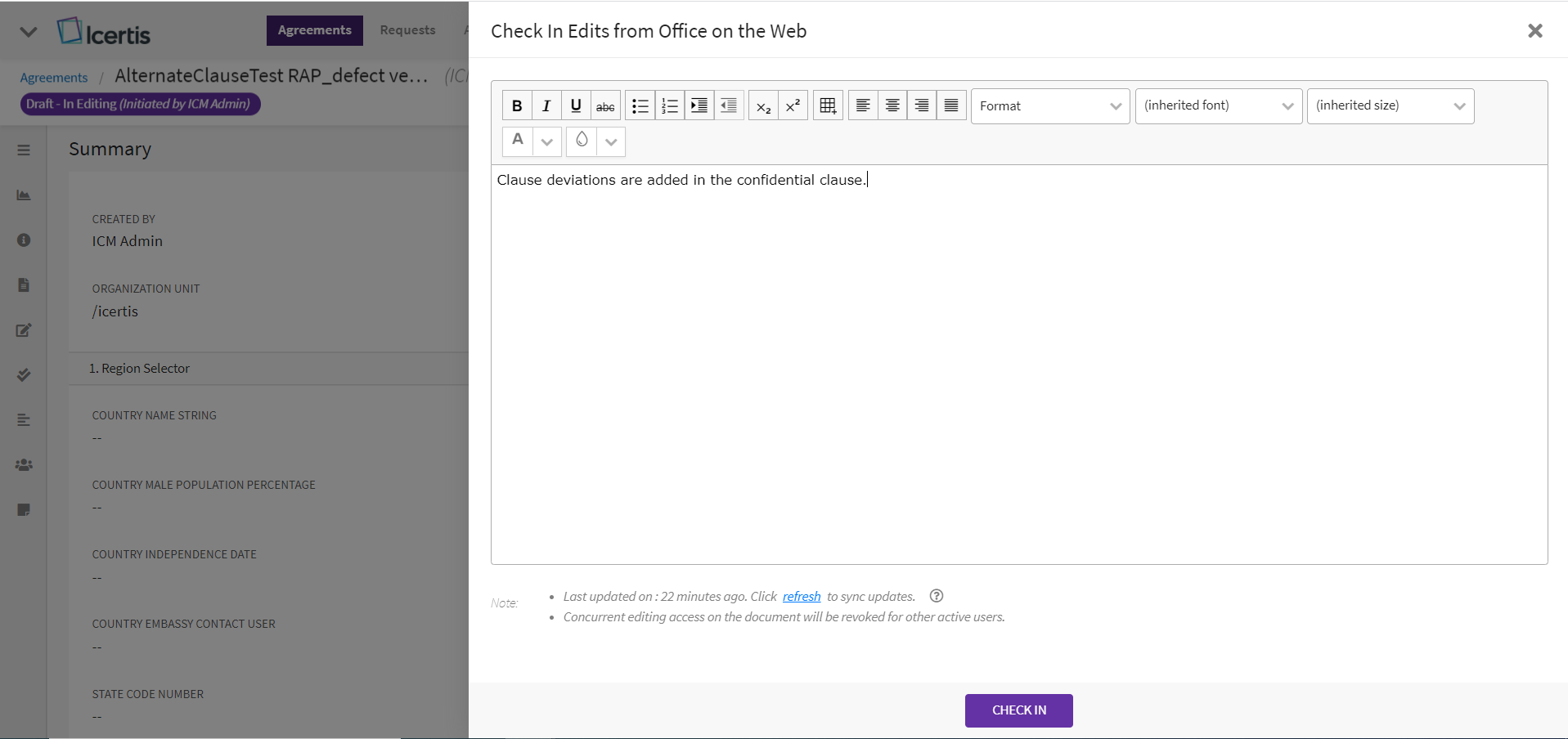Justify the text alignment
1568x739 pixels.
pos(951,105)
